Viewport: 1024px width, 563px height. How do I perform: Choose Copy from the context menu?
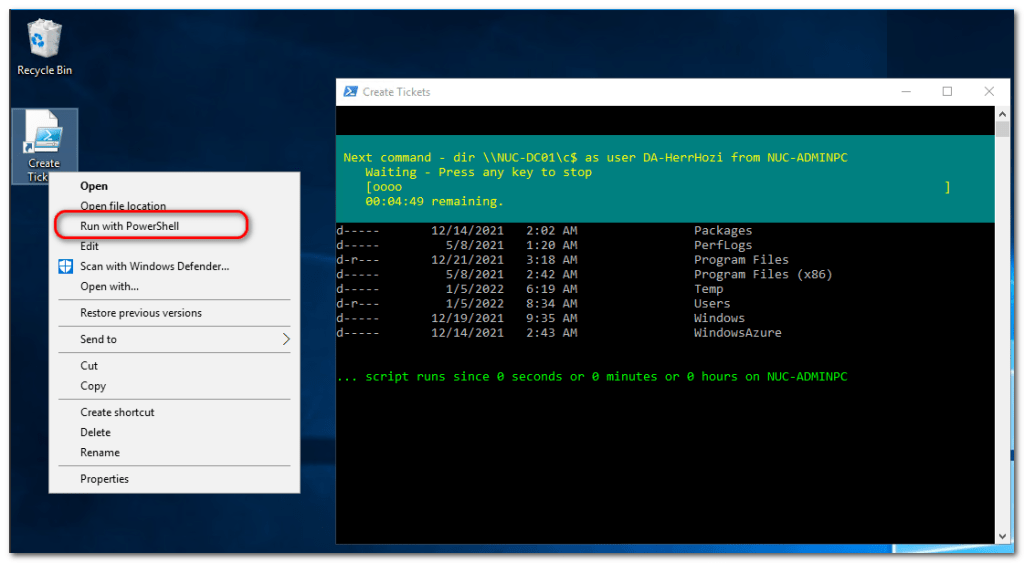(93, 386)
